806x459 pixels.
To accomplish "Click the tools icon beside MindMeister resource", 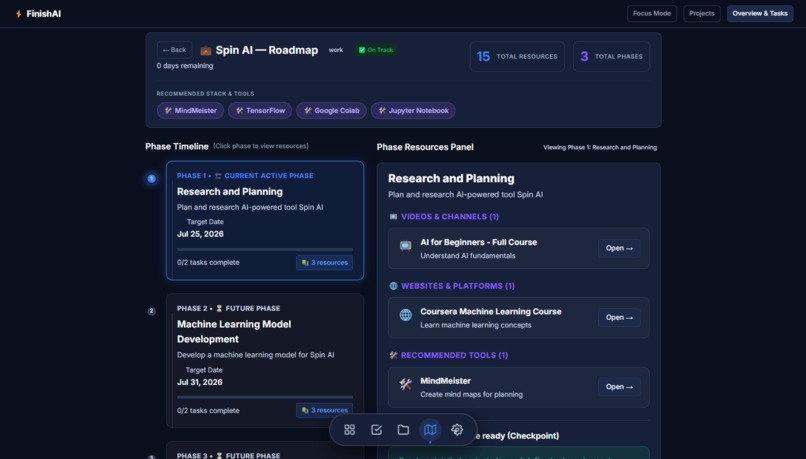I will click(x=406, y=384).
